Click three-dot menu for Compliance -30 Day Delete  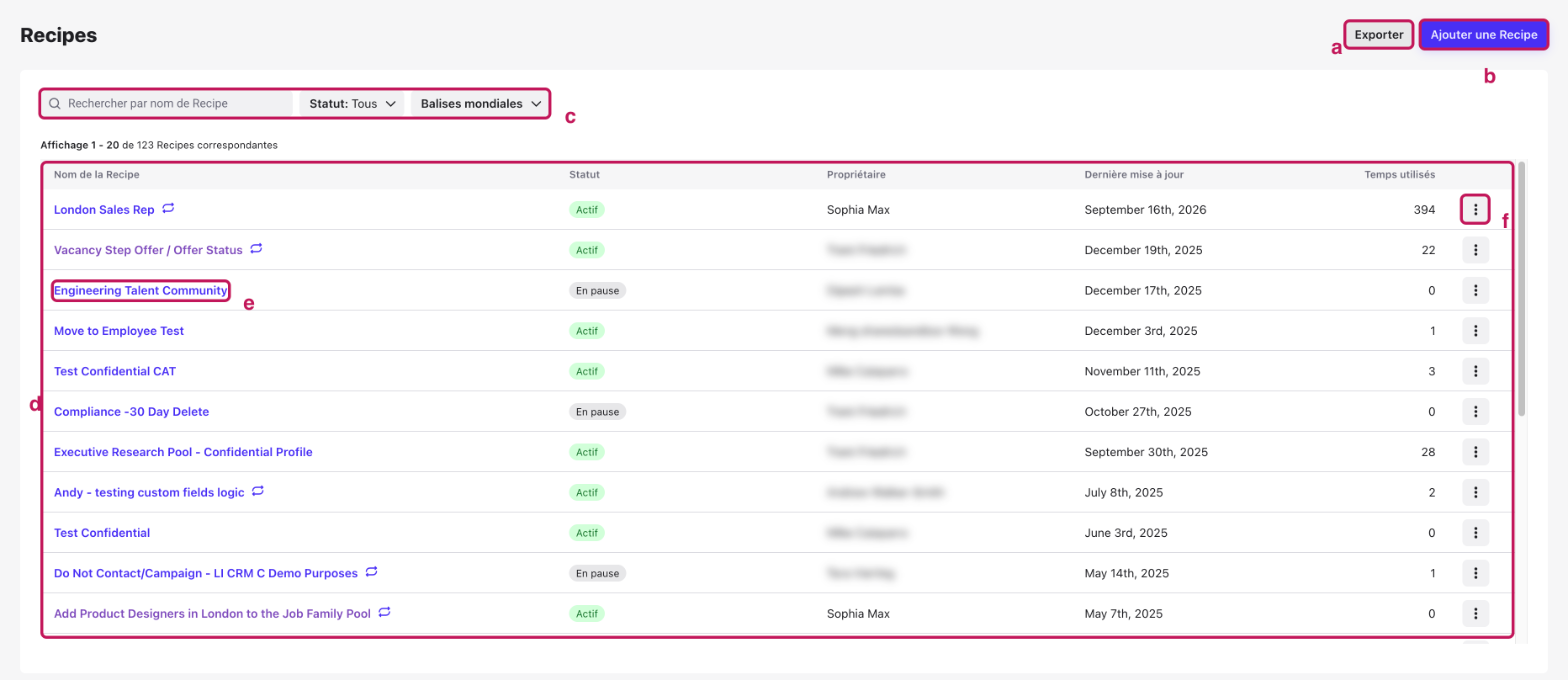[x=1475, y=411]
